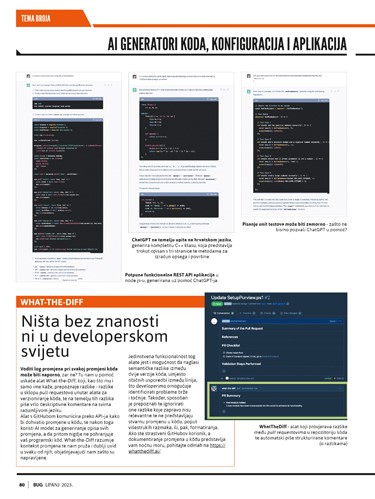Image resolution: width=375 pixels, height=499 pixels.
Task: Open the REST API ChatGPT screenshot thumbnail
Action: [69, 177]
